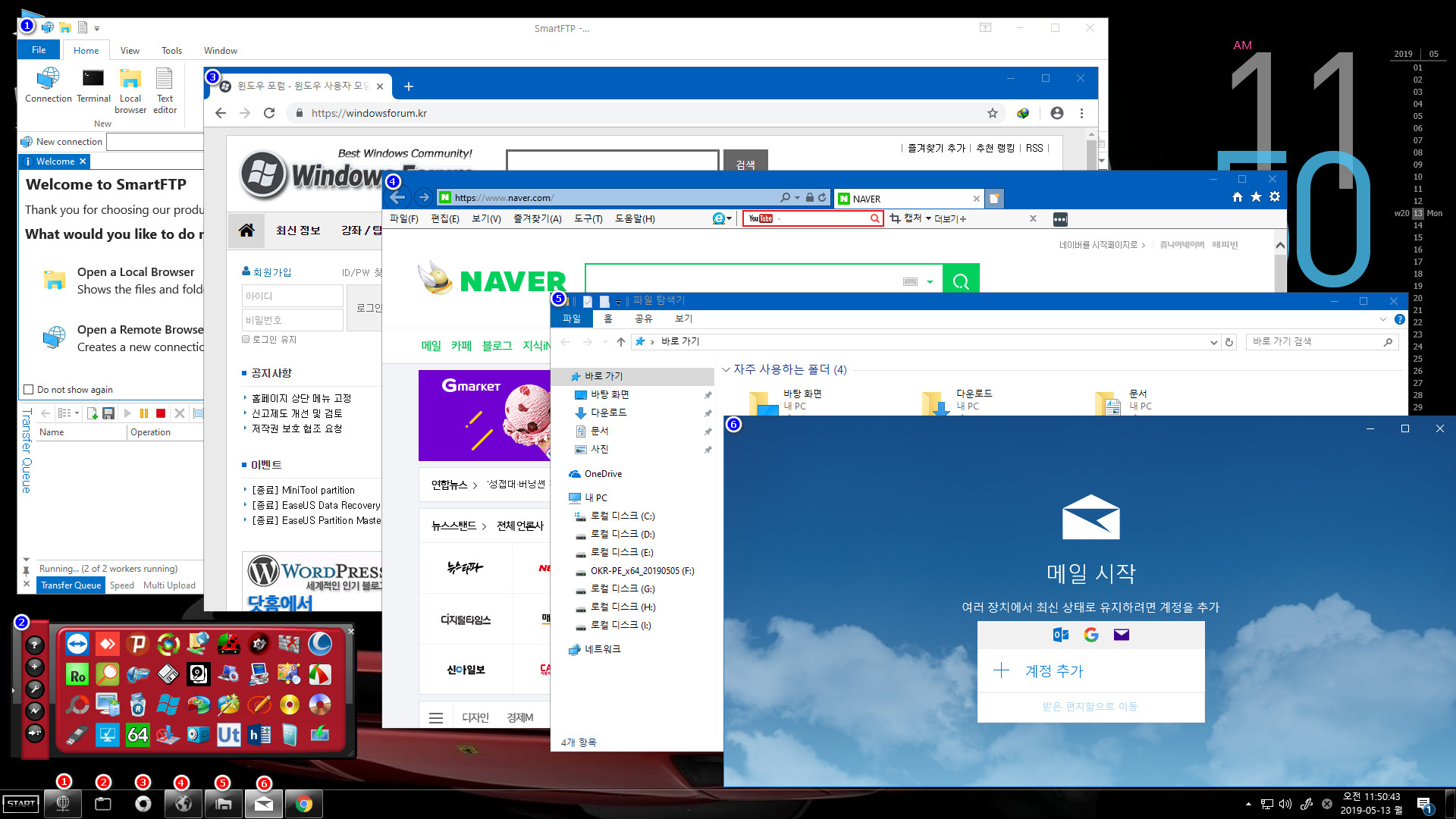Open the green Ro launcher icon
The height and width of the screenshot is (819, 1456).
point(77,674)
